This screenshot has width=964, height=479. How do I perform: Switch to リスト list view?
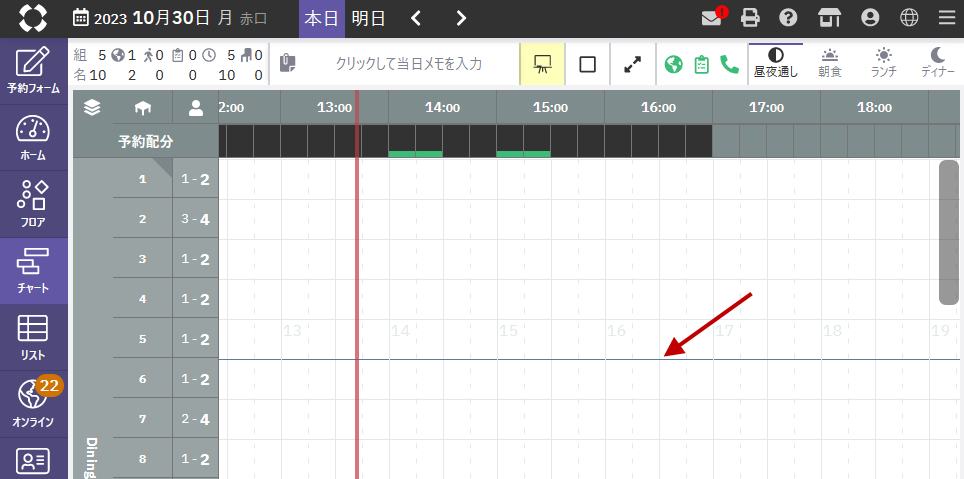(33, 337)
